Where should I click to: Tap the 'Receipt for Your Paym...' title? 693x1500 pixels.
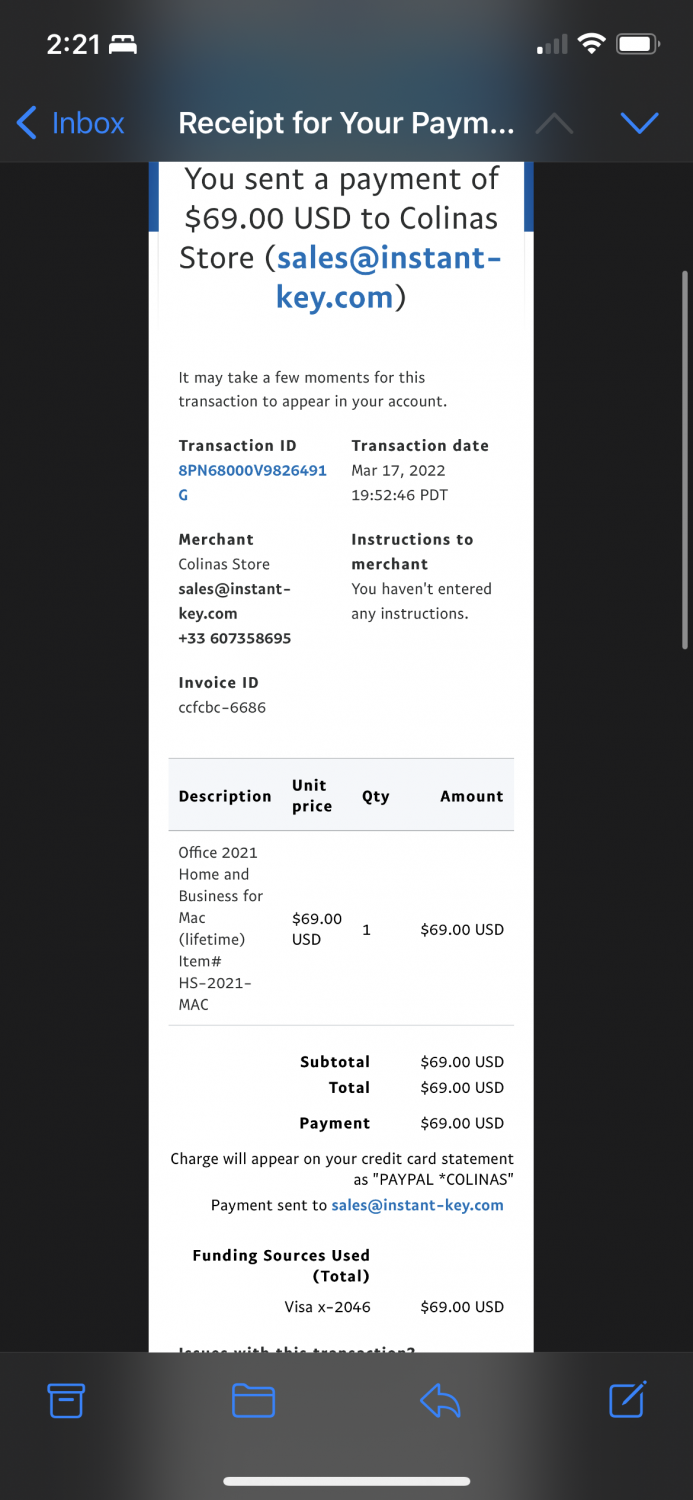[346, 123]
